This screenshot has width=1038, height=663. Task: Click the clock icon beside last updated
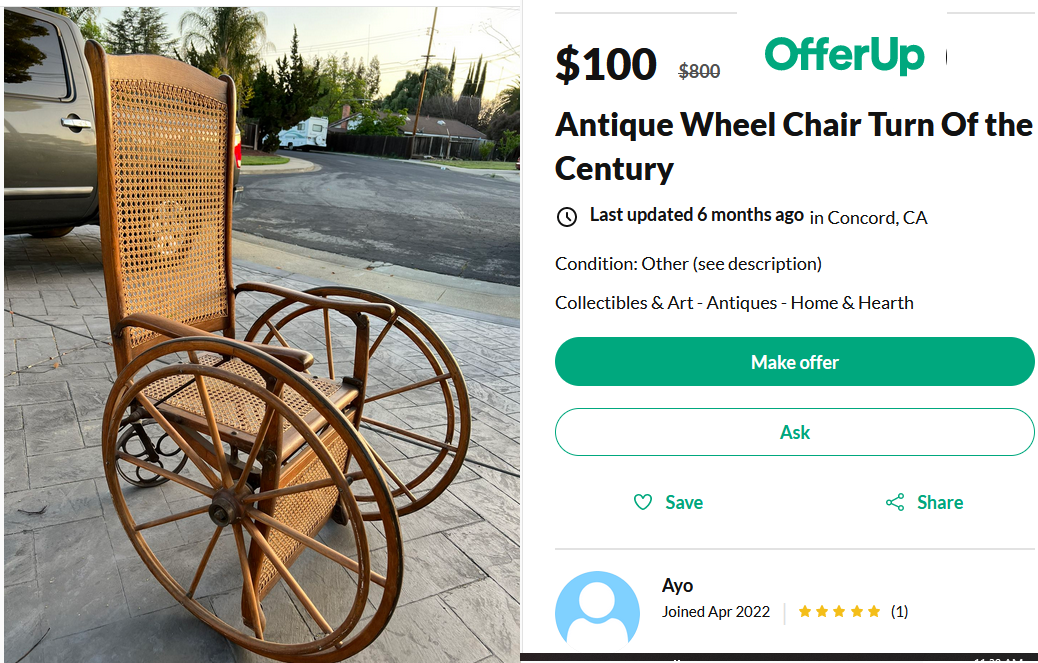(x=566, y=216)
